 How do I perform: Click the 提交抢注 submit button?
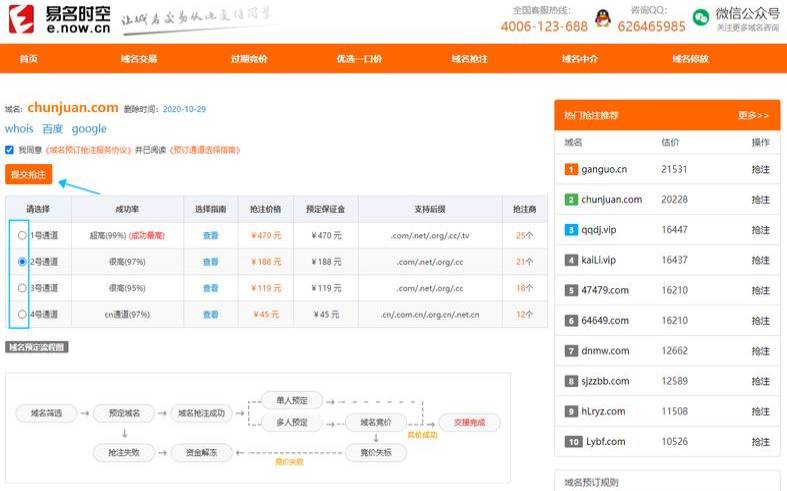[x=29, y=174]
